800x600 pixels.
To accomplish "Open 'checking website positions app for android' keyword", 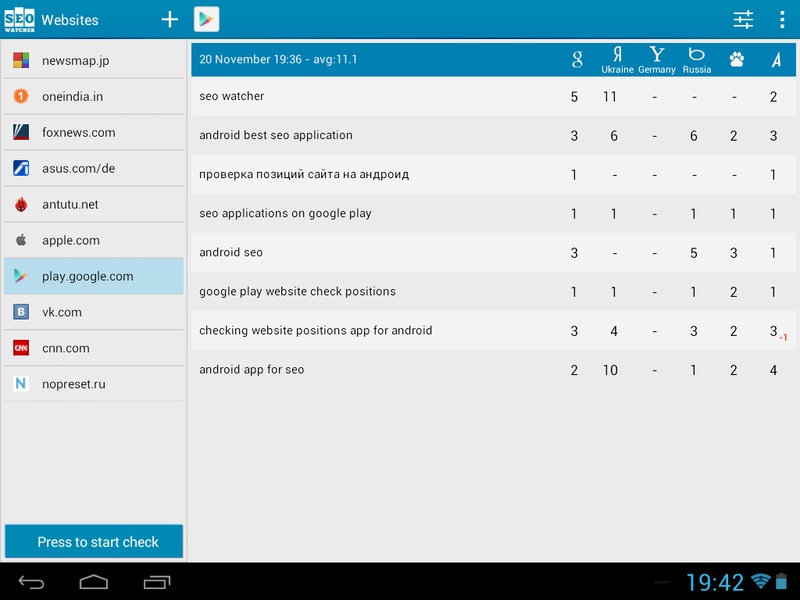I will 493,330.
